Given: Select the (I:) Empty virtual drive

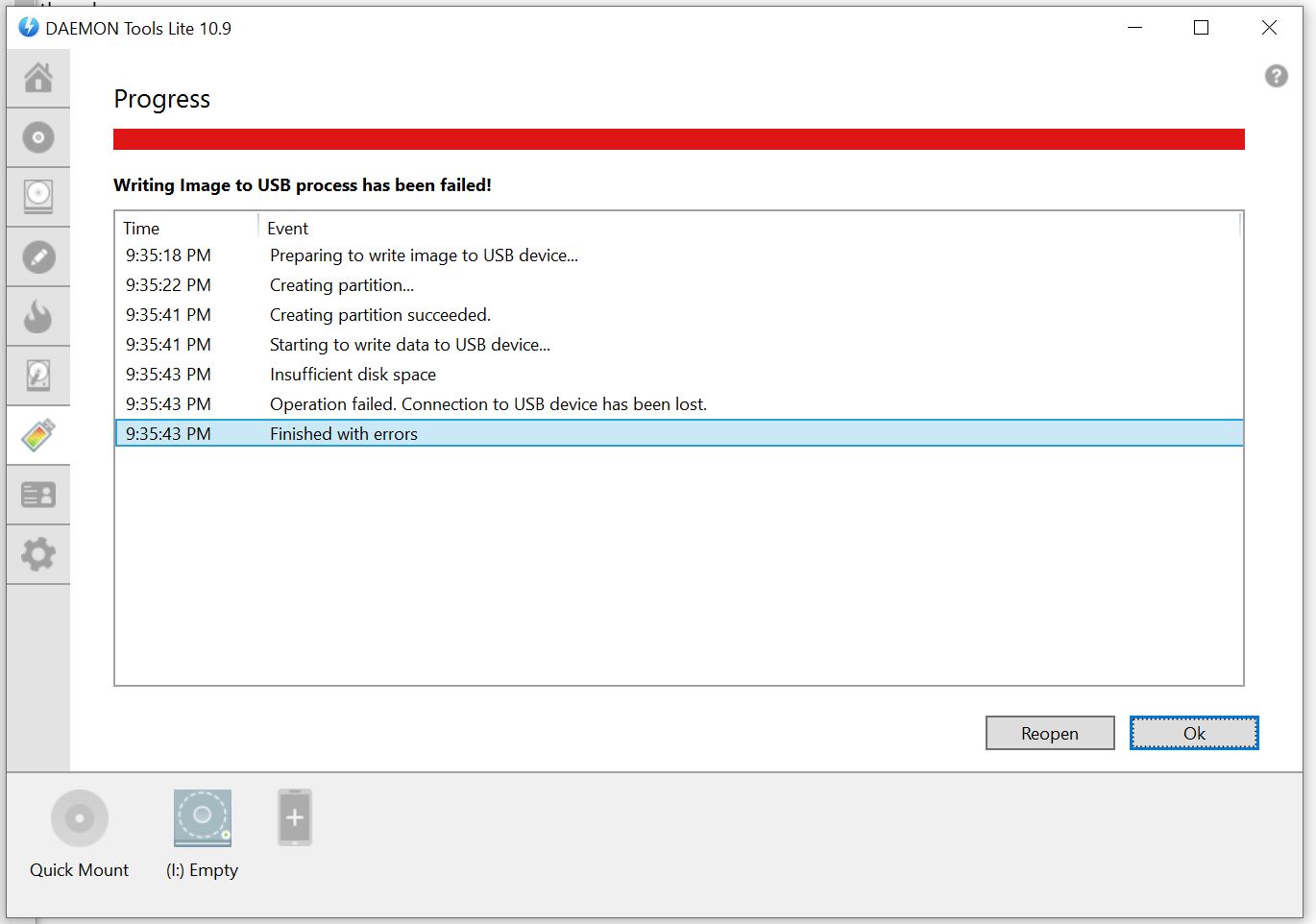Looking at the screenshot, I should (x=202, y=818).
